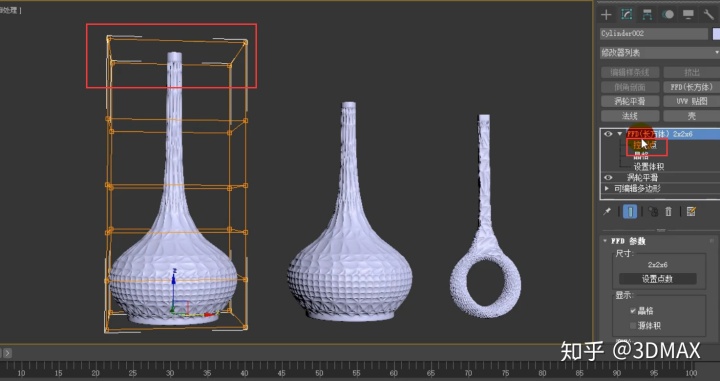
Task: Open the Utilities panel wrench icon
Action: coord(708,15)
